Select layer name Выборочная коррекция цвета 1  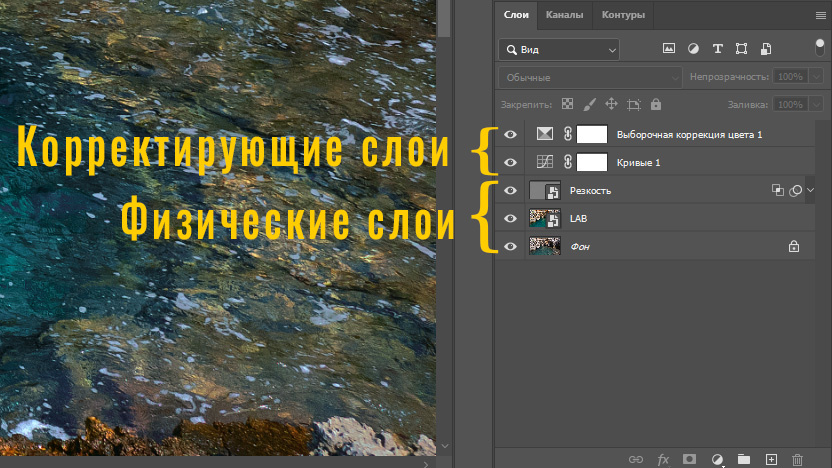point(689,135)
